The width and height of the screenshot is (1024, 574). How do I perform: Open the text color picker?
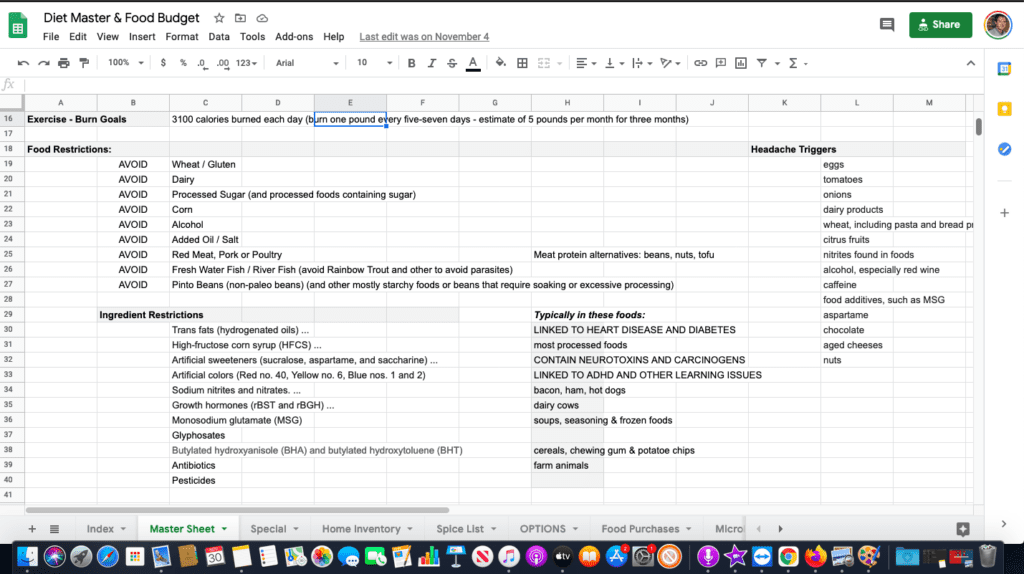473,63
